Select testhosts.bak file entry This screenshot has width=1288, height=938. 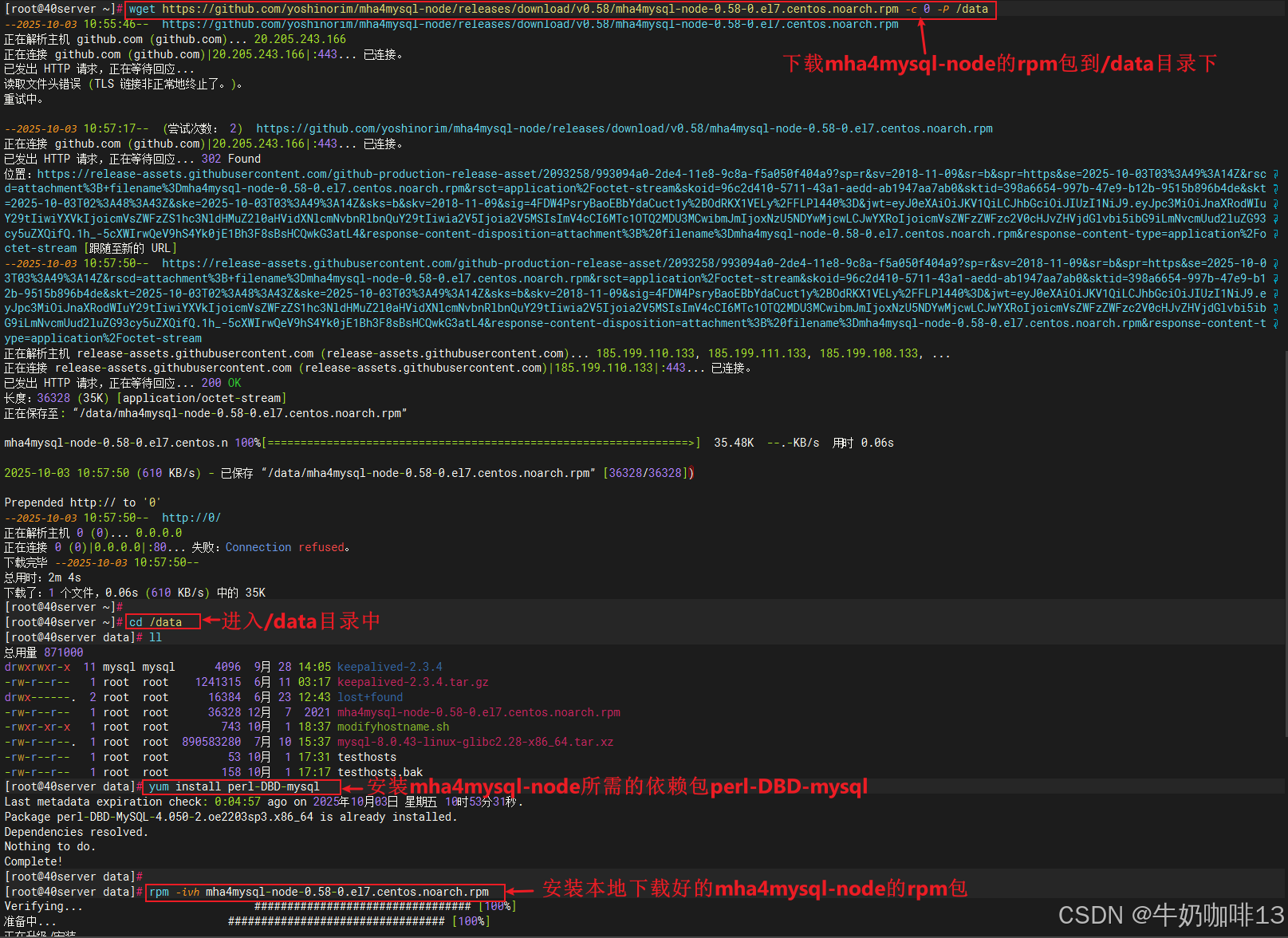tap(380, 772)
